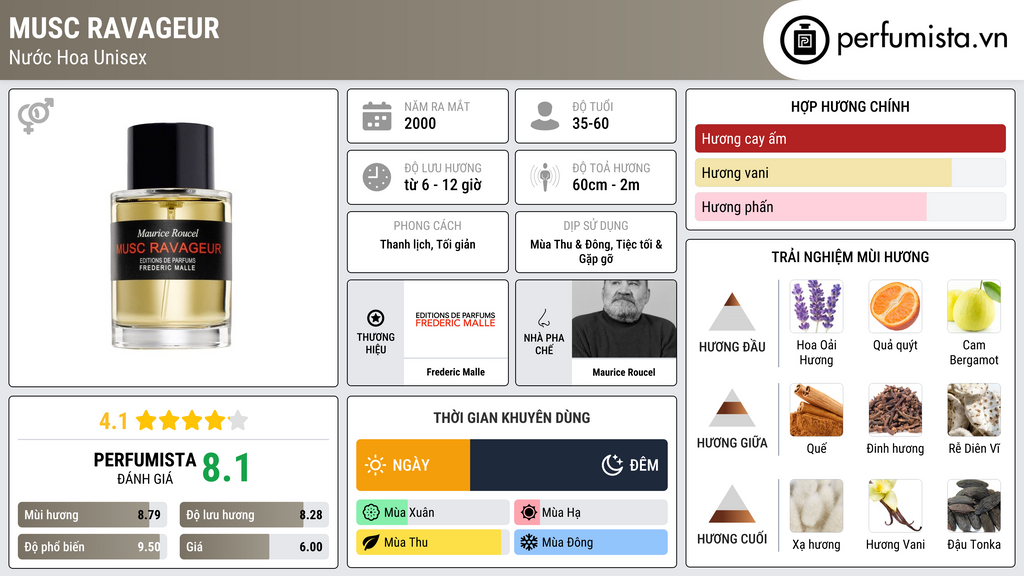
Task: Click the Rễ Diên Vĩ orris root image
Action: point(974,409)
